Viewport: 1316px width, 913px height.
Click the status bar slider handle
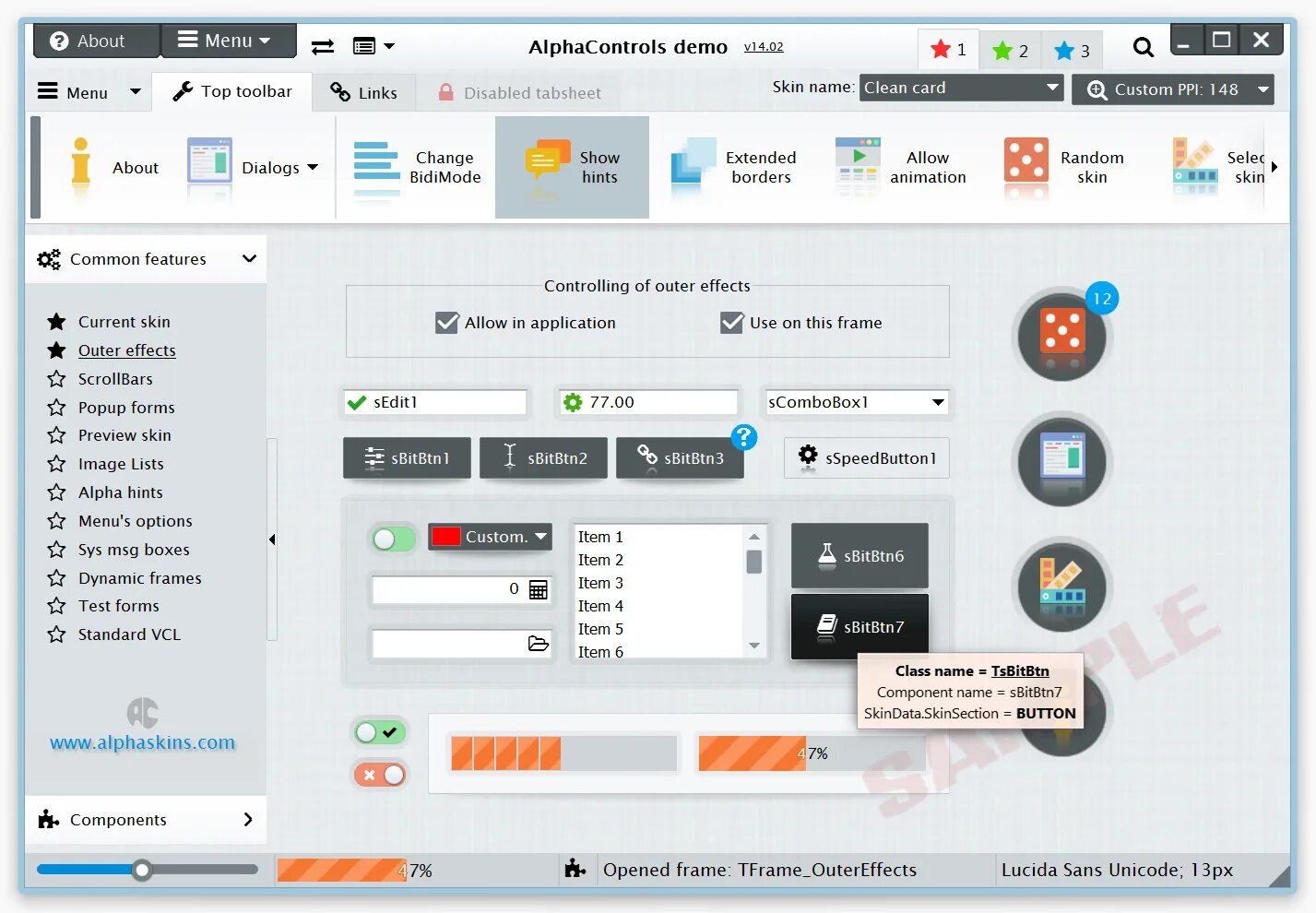click(142, 870)
